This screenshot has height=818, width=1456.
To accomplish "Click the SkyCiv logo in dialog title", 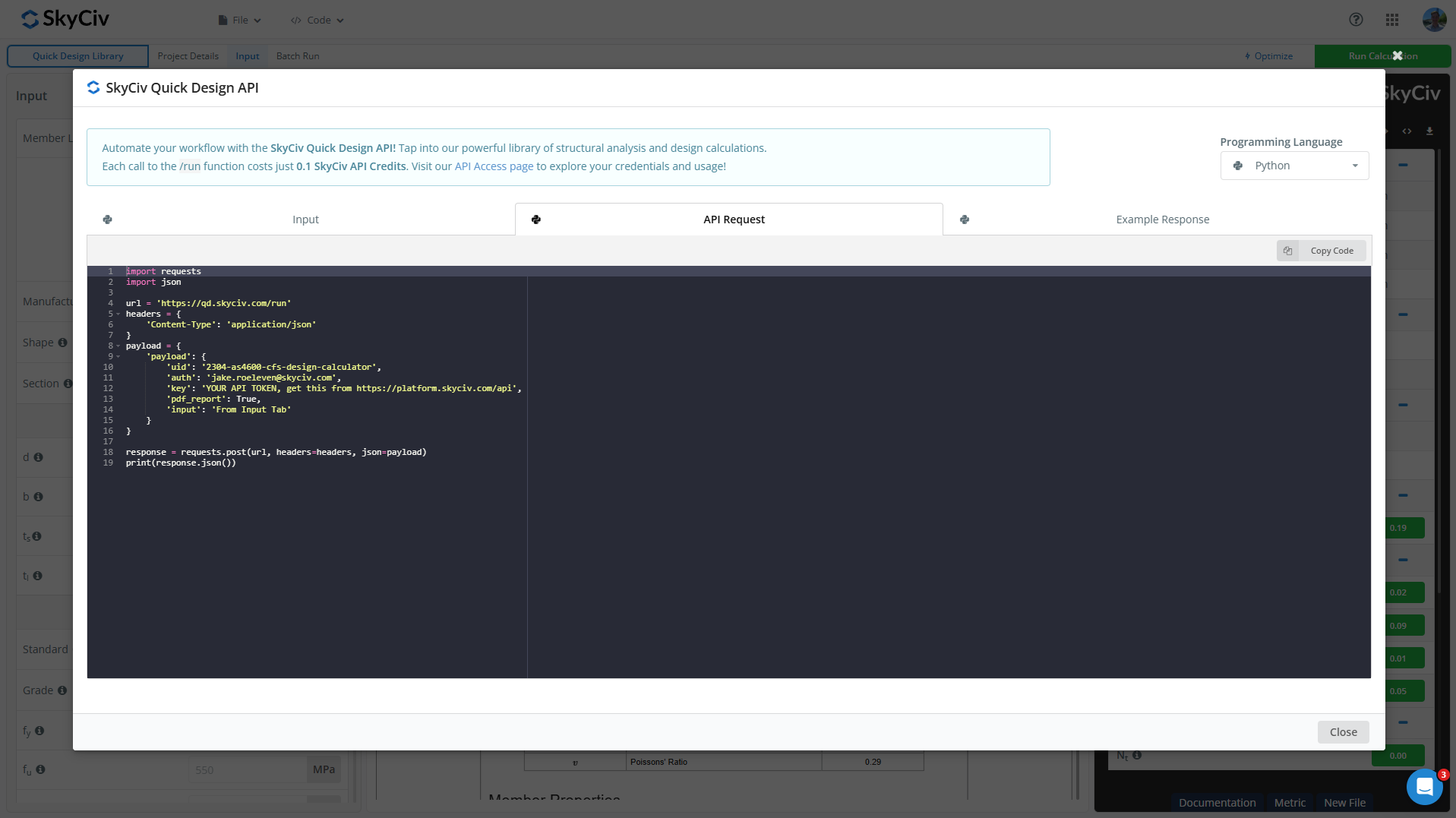I will click(x=93, y=87).
